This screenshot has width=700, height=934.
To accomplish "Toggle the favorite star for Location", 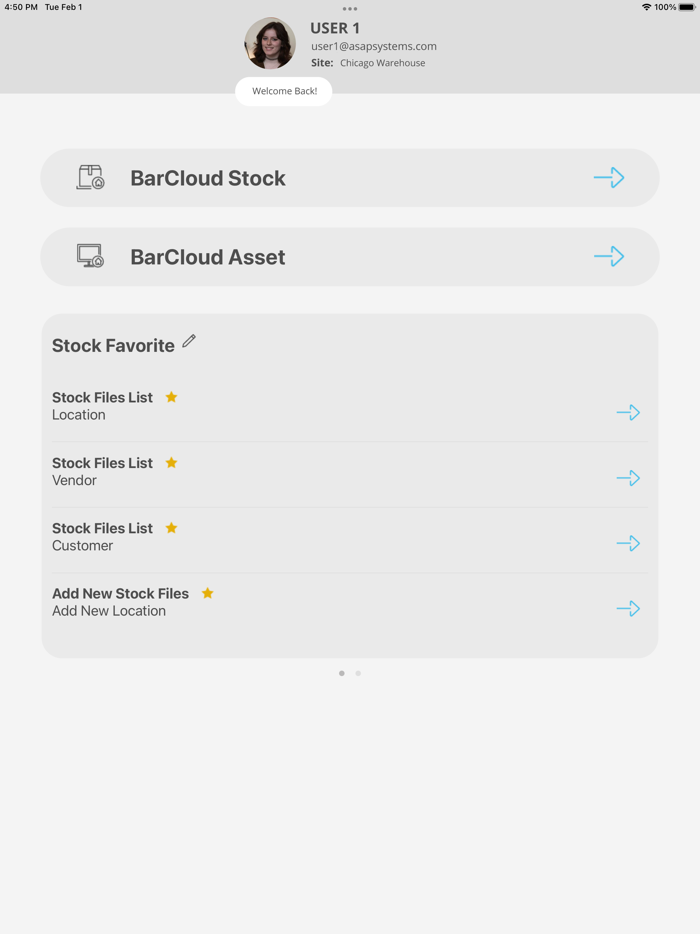I will (171, 397).
